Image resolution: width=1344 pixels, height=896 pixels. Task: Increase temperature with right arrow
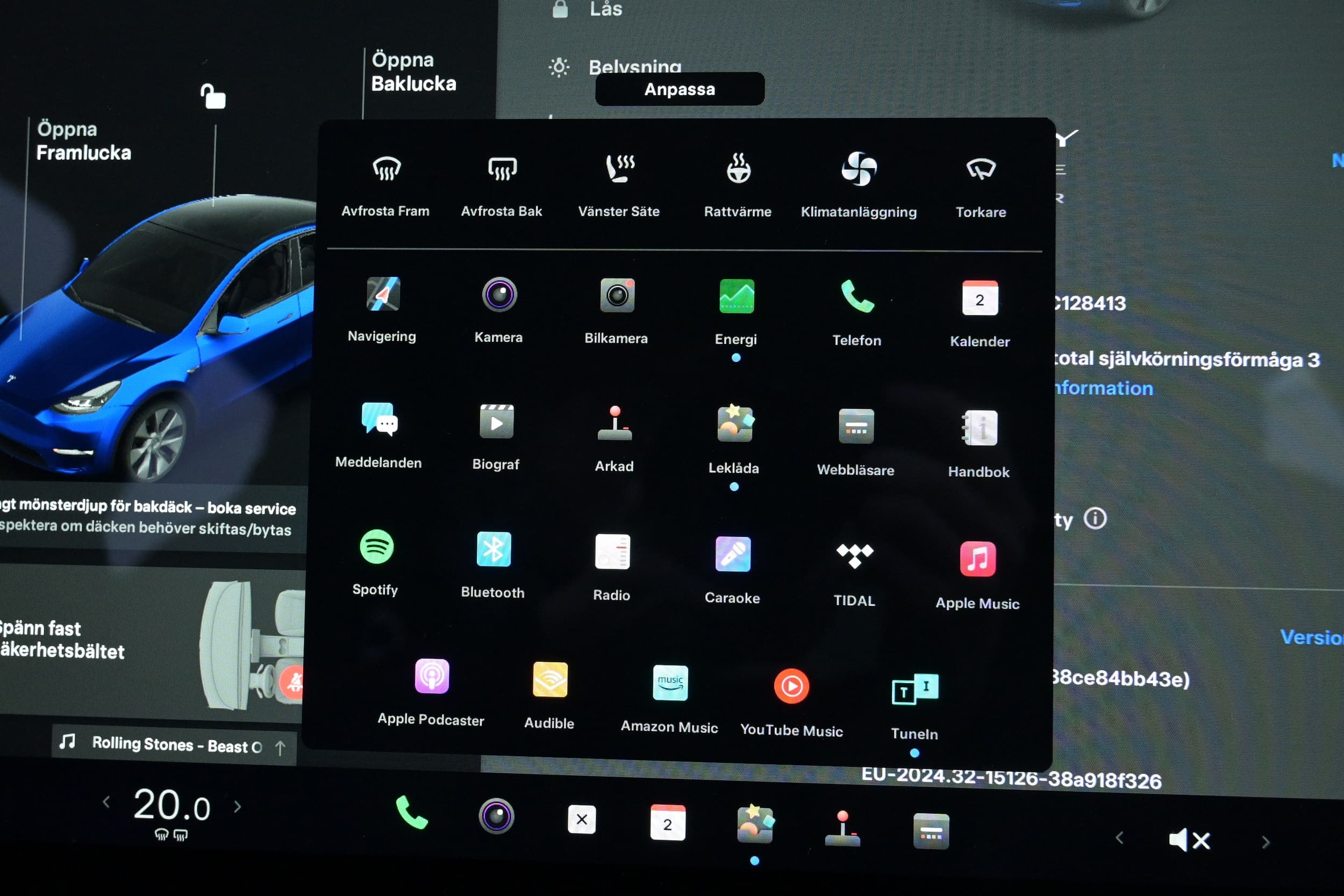pos(238,806)
